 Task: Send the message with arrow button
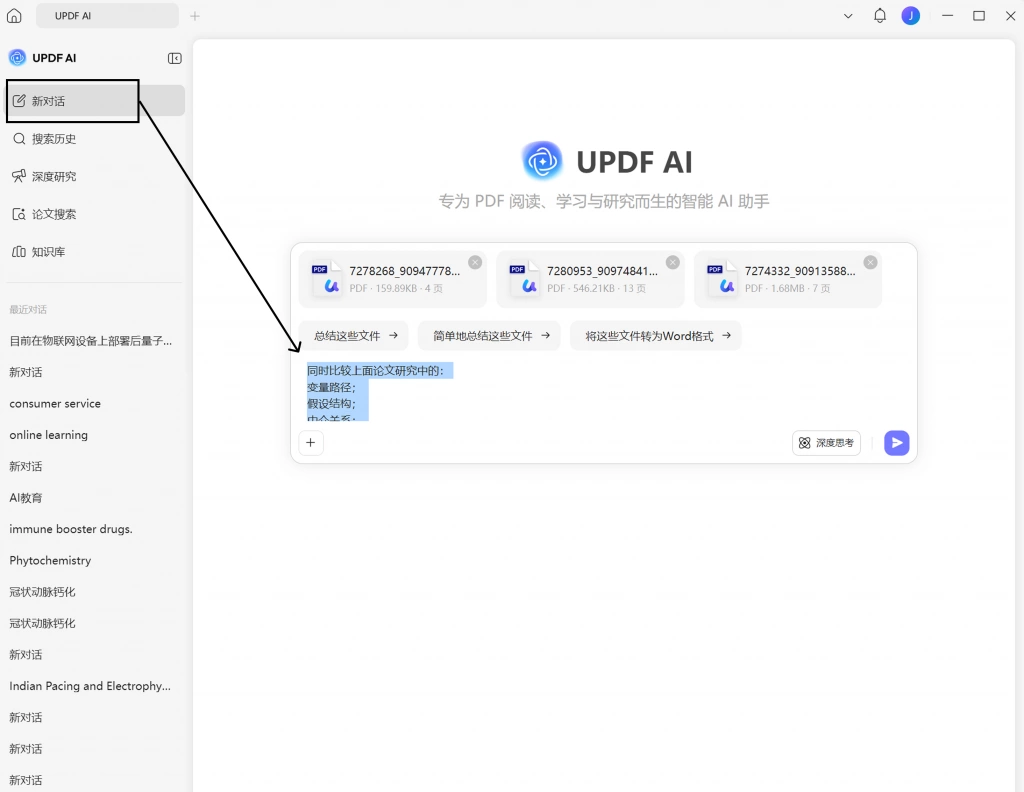click(897, 443)
